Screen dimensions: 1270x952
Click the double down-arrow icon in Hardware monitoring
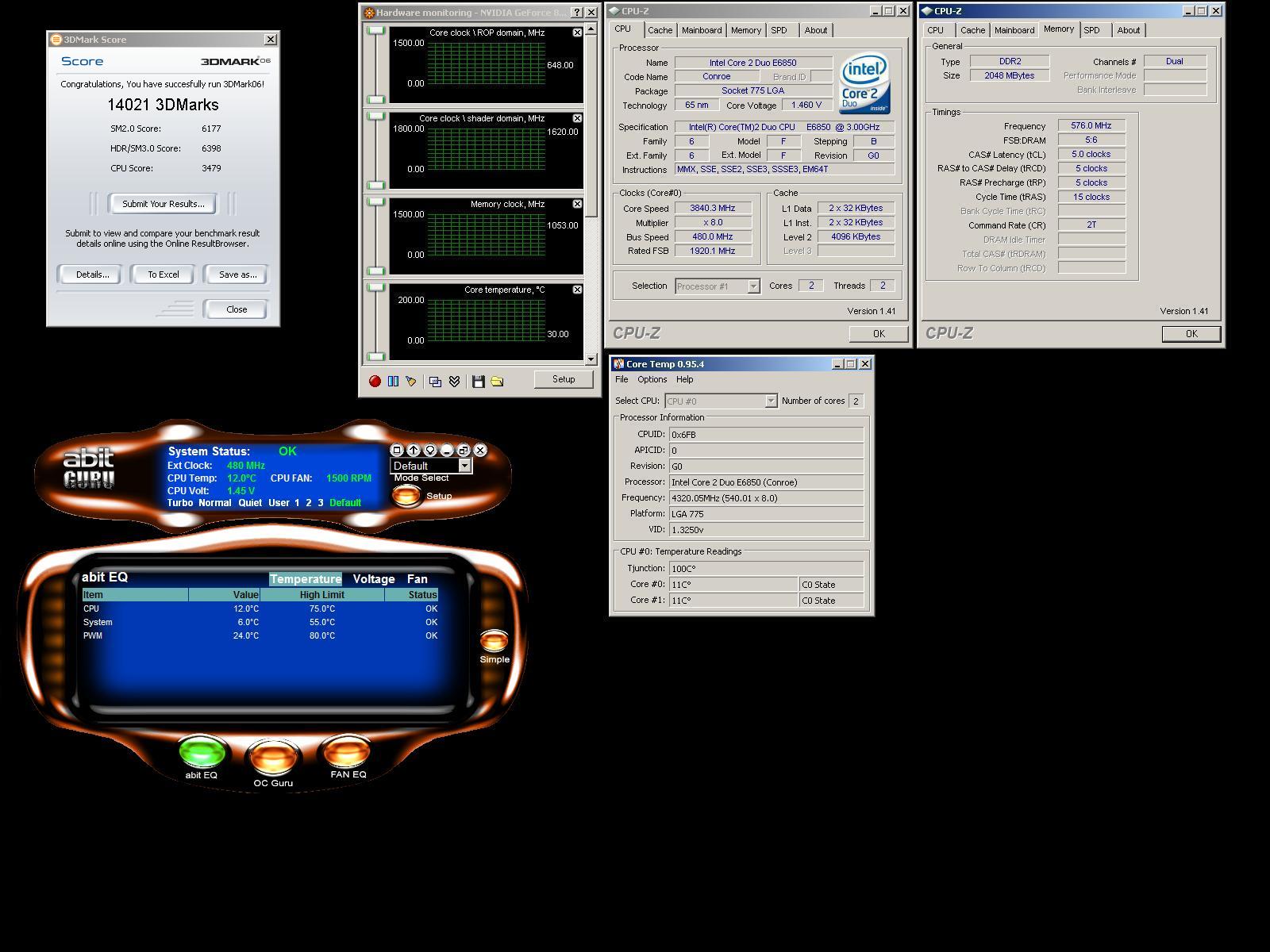pyautogui.click(x=454, y=381)
